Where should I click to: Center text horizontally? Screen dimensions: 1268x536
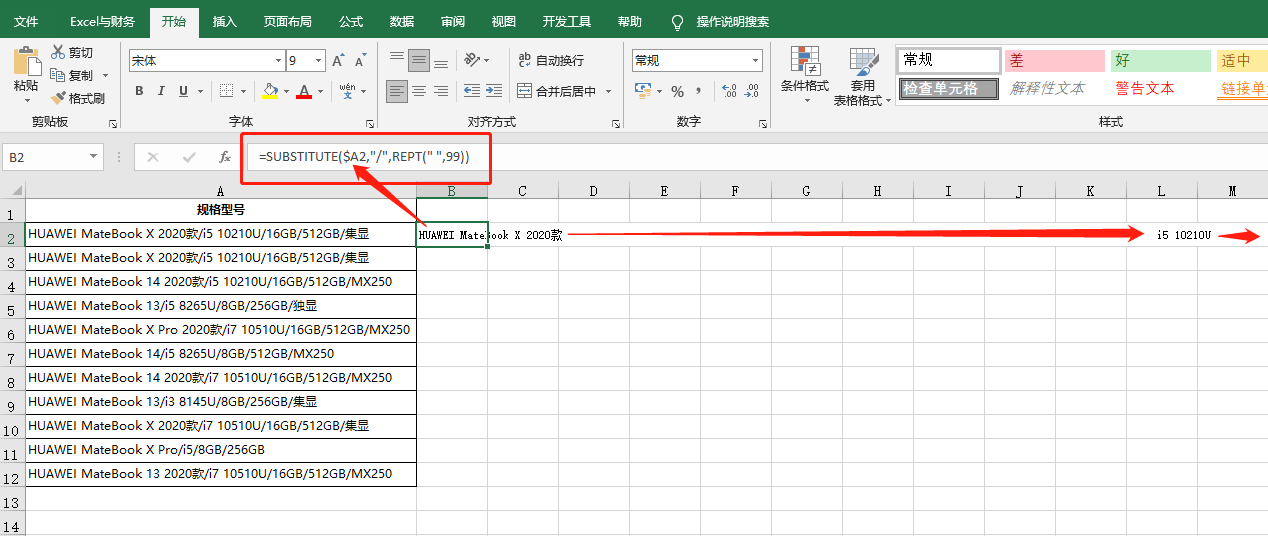(419, 91)
